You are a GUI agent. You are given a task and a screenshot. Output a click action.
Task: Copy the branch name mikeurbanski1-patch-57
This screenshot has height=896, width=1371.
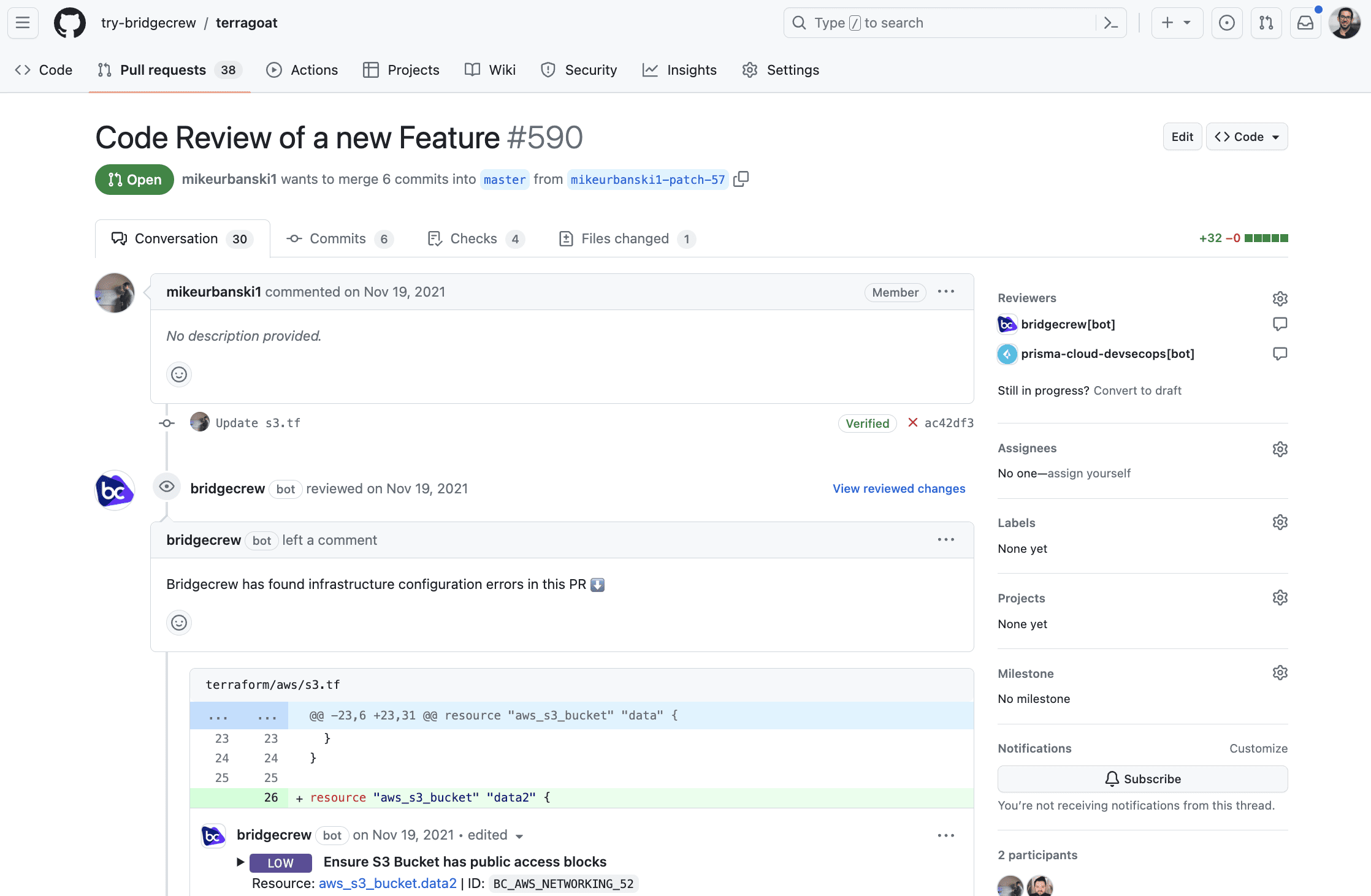[741, 179]
